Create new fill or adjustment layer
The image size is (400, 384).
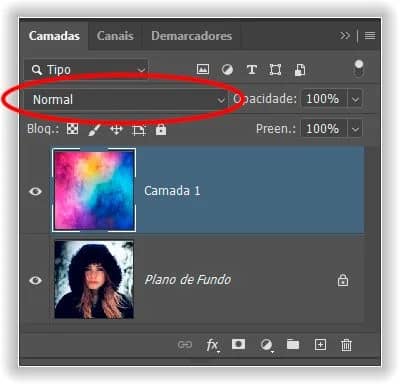(x=266, y=345)
